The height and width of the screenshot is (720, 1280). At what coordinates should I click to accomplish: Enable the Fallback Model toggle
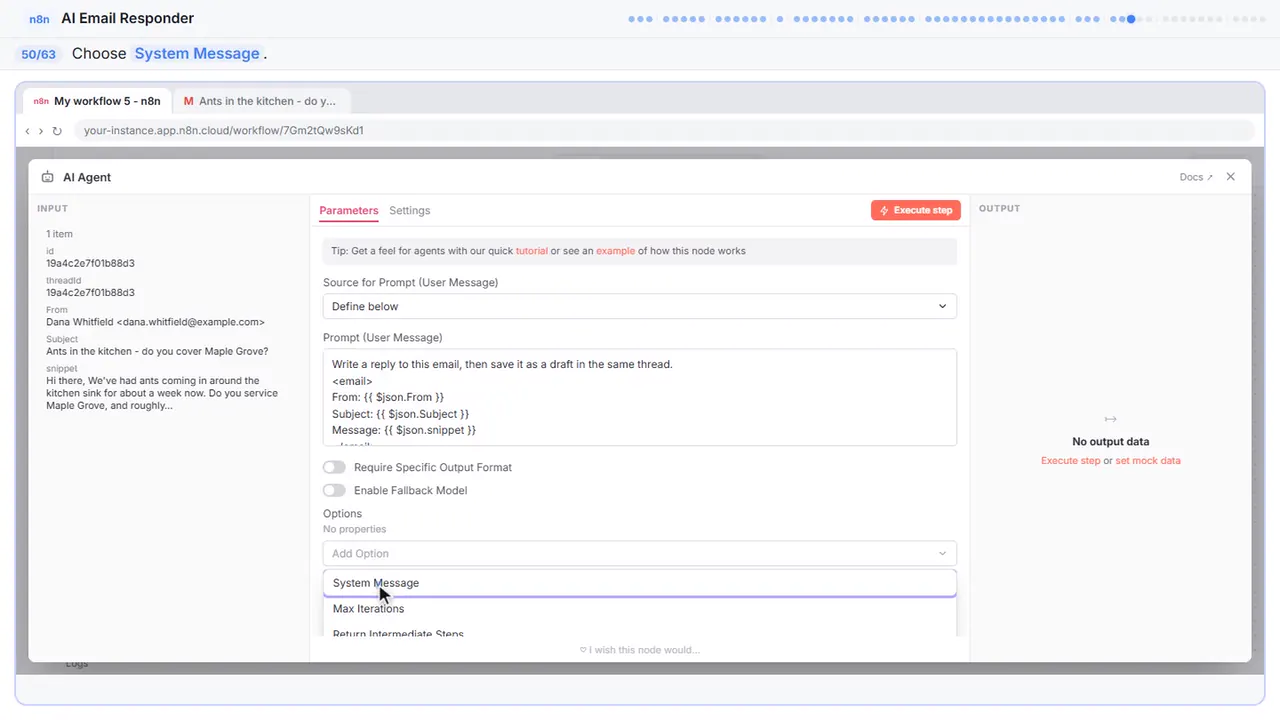coord(334,490)
